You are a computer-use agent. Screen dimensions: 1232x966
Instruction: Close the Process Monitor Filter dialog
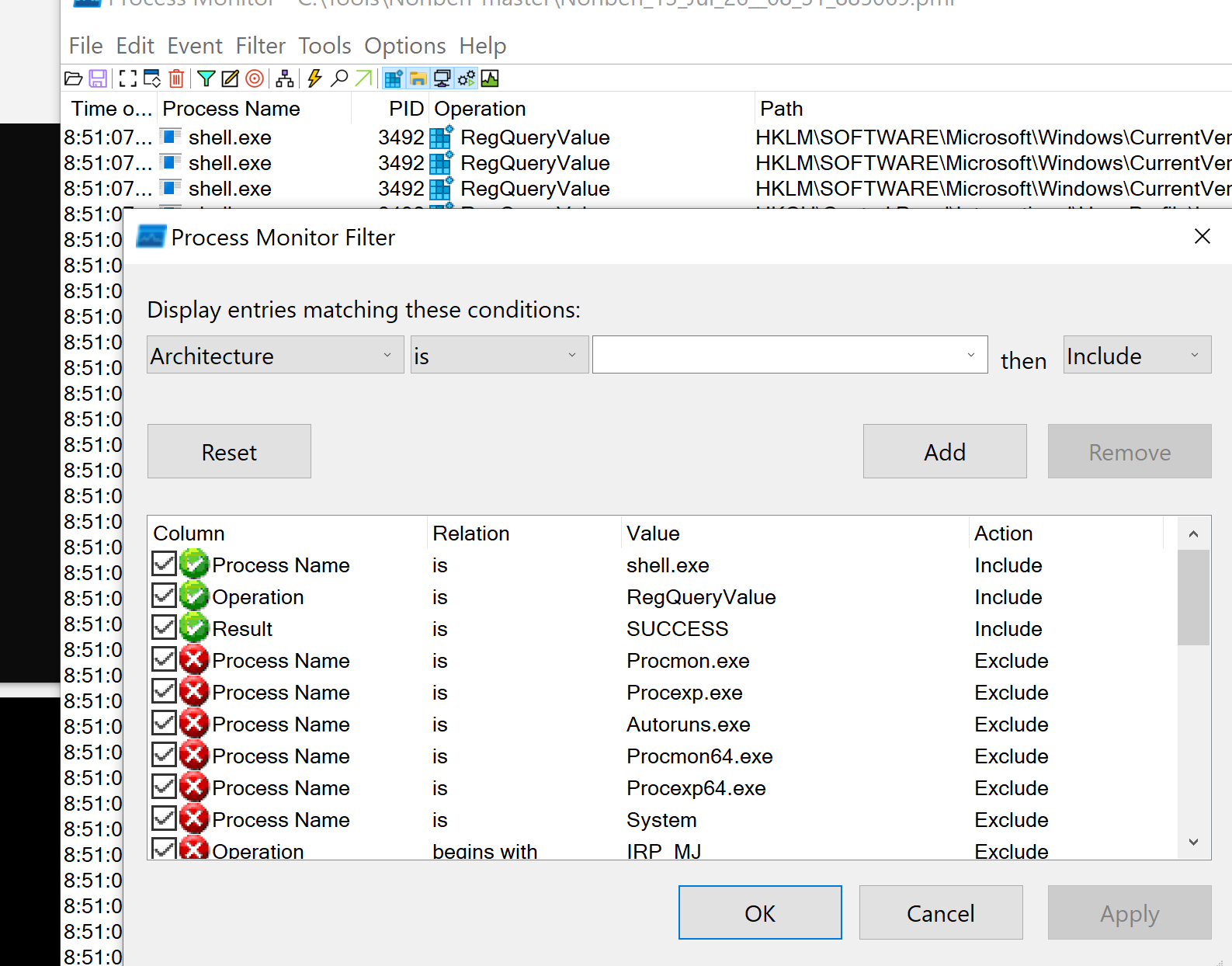[x=1203, y=236]
